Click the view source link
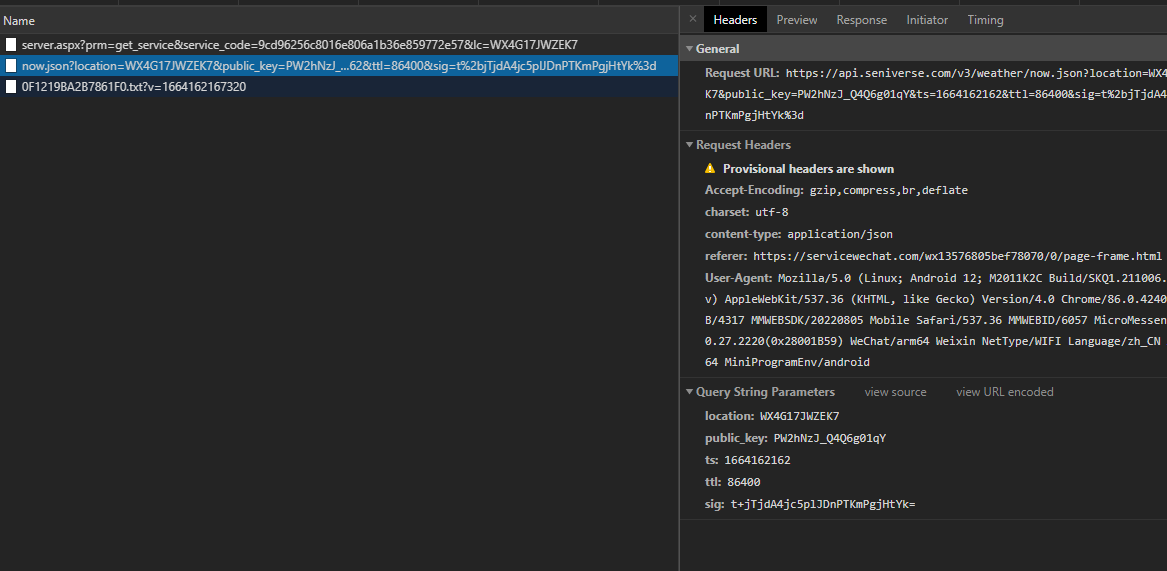1167x571 pixels. pyautogui.click(x=895, y=392)
